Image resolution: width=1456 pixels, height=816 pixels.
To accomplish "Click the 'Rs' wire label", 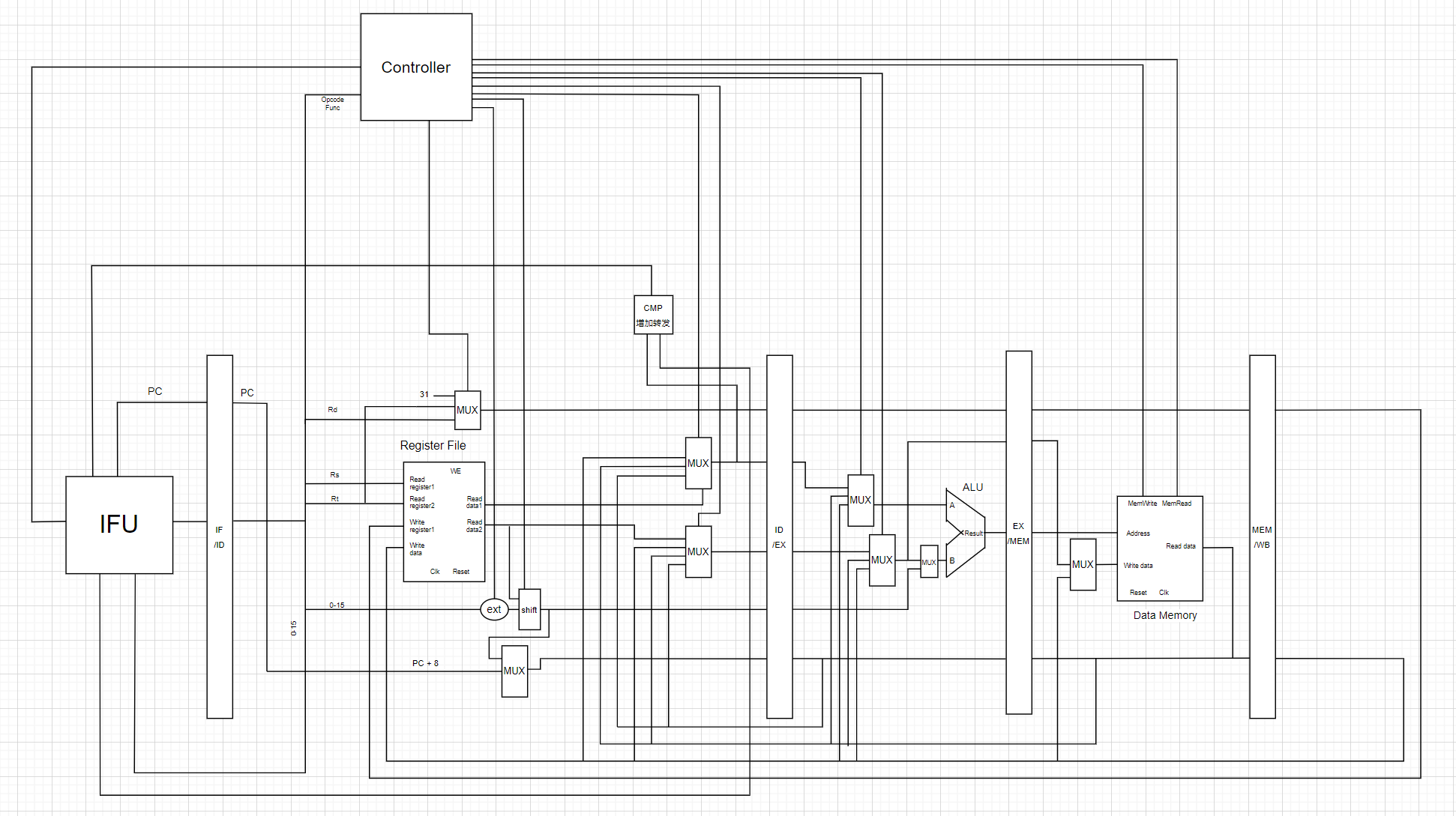I will 334,475.
